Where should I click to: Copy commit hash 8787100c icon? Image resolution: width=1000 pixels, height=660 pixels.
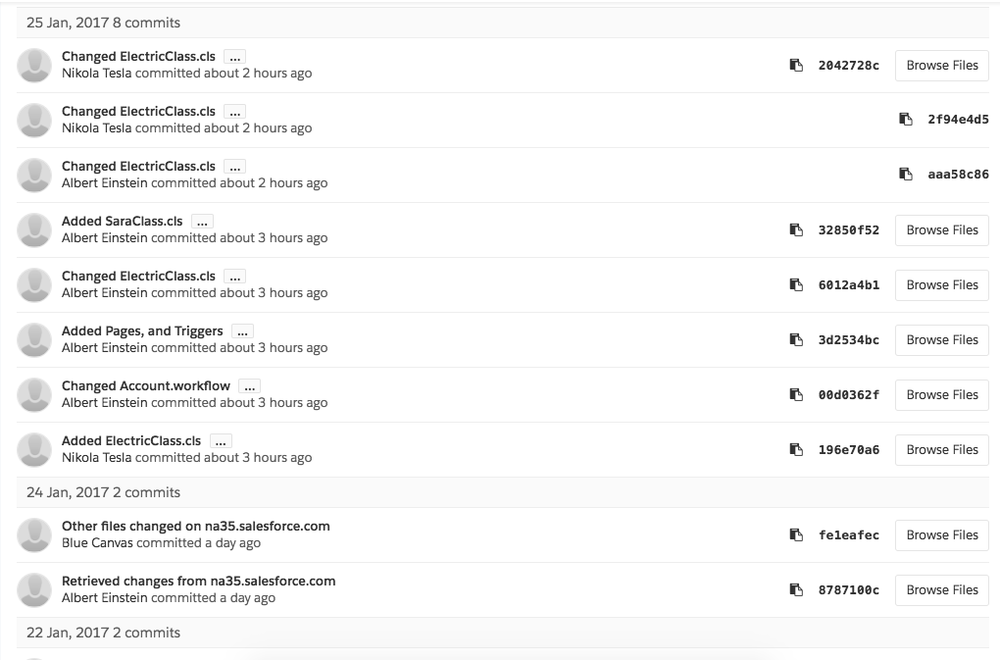(796, 590)
